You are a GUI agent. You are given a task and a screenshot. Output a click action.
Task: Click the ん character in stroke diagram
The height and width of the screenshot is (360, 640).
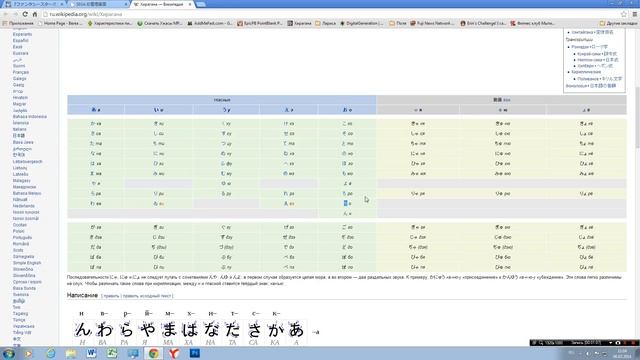(83, 330)
